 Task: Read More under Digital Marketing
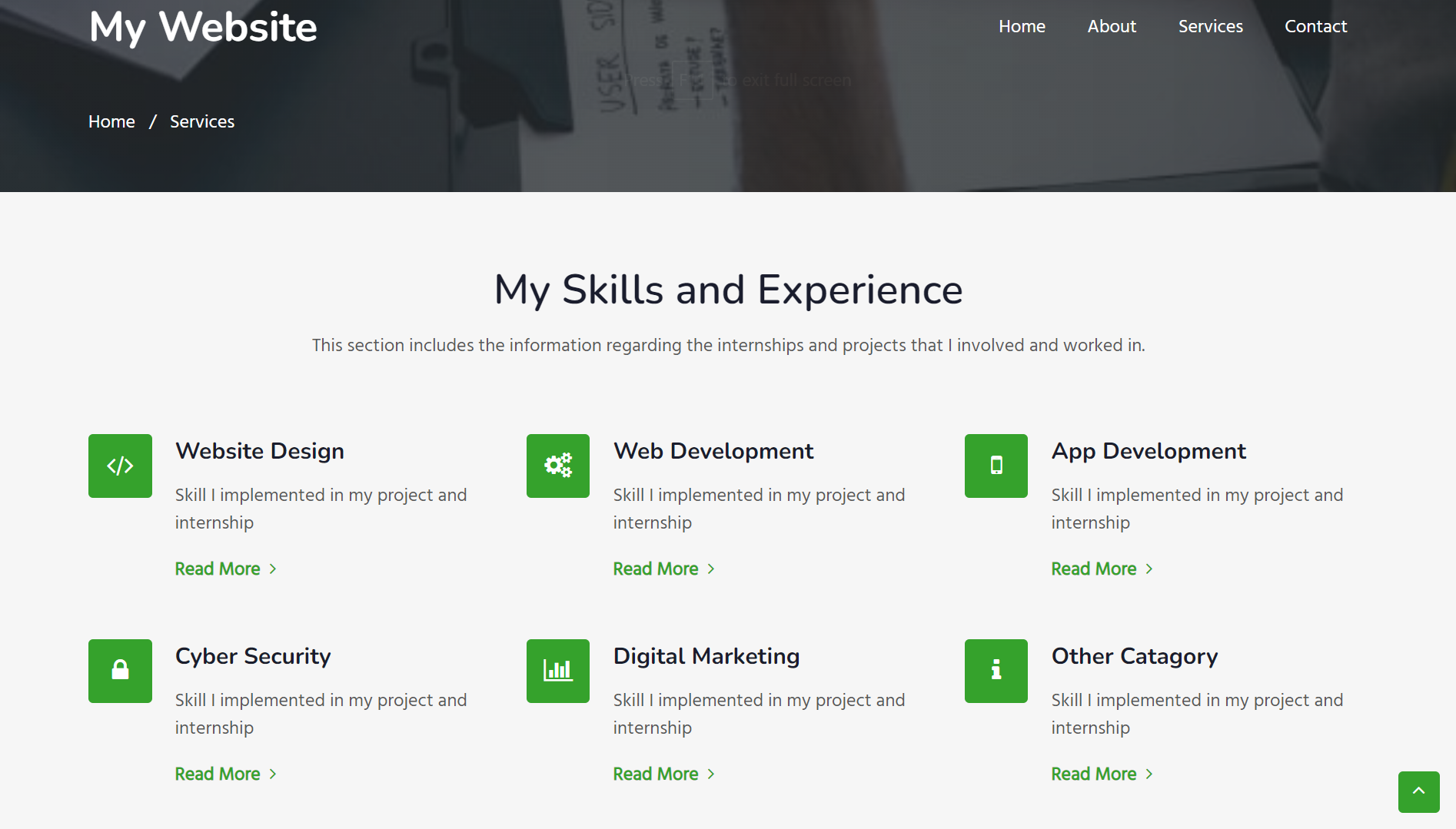coord(664,774)
